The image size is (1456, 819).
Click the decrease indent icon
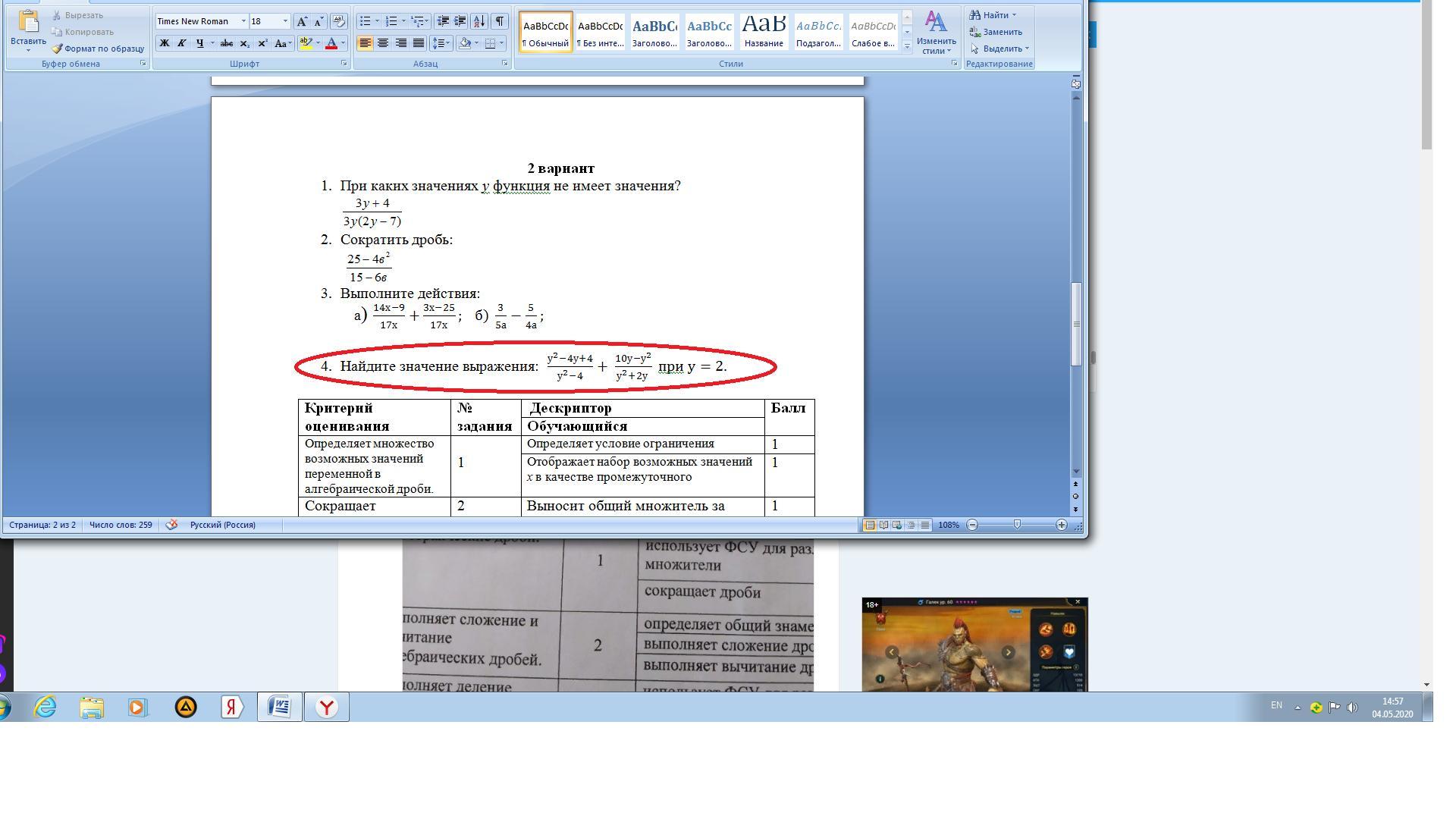[x=443, y=21]
